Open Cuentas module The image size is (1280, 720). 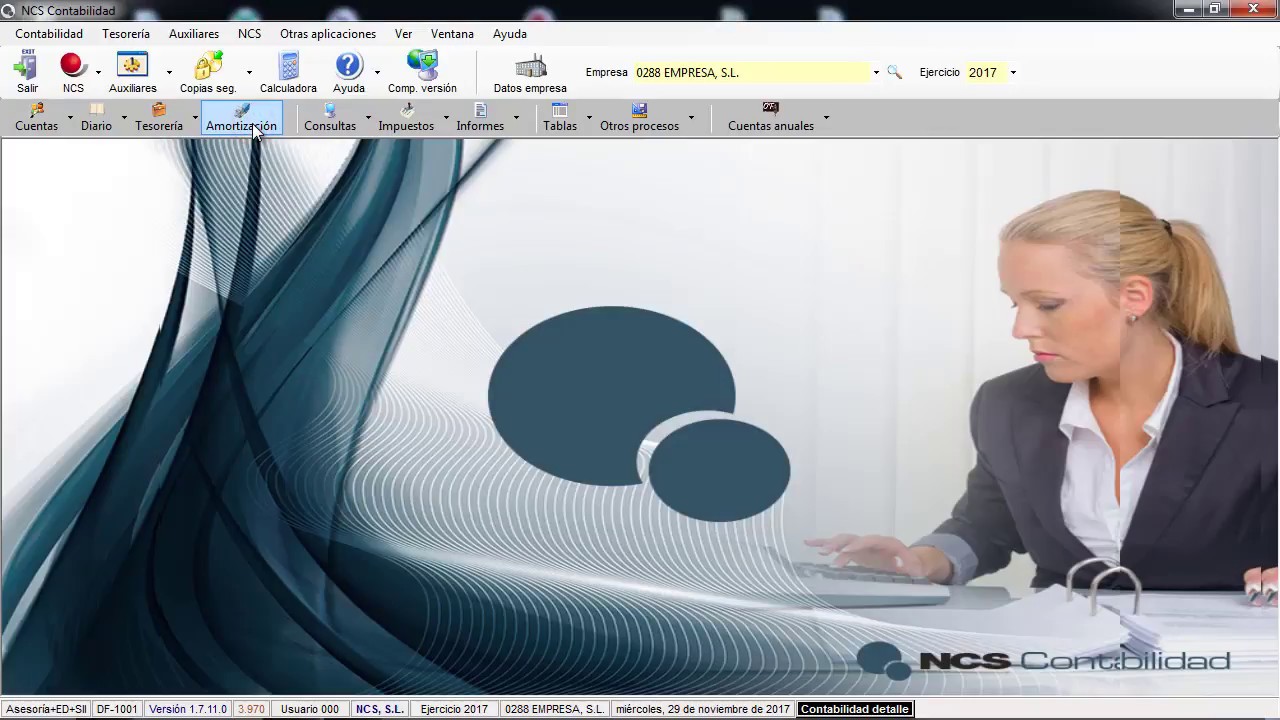36,118
